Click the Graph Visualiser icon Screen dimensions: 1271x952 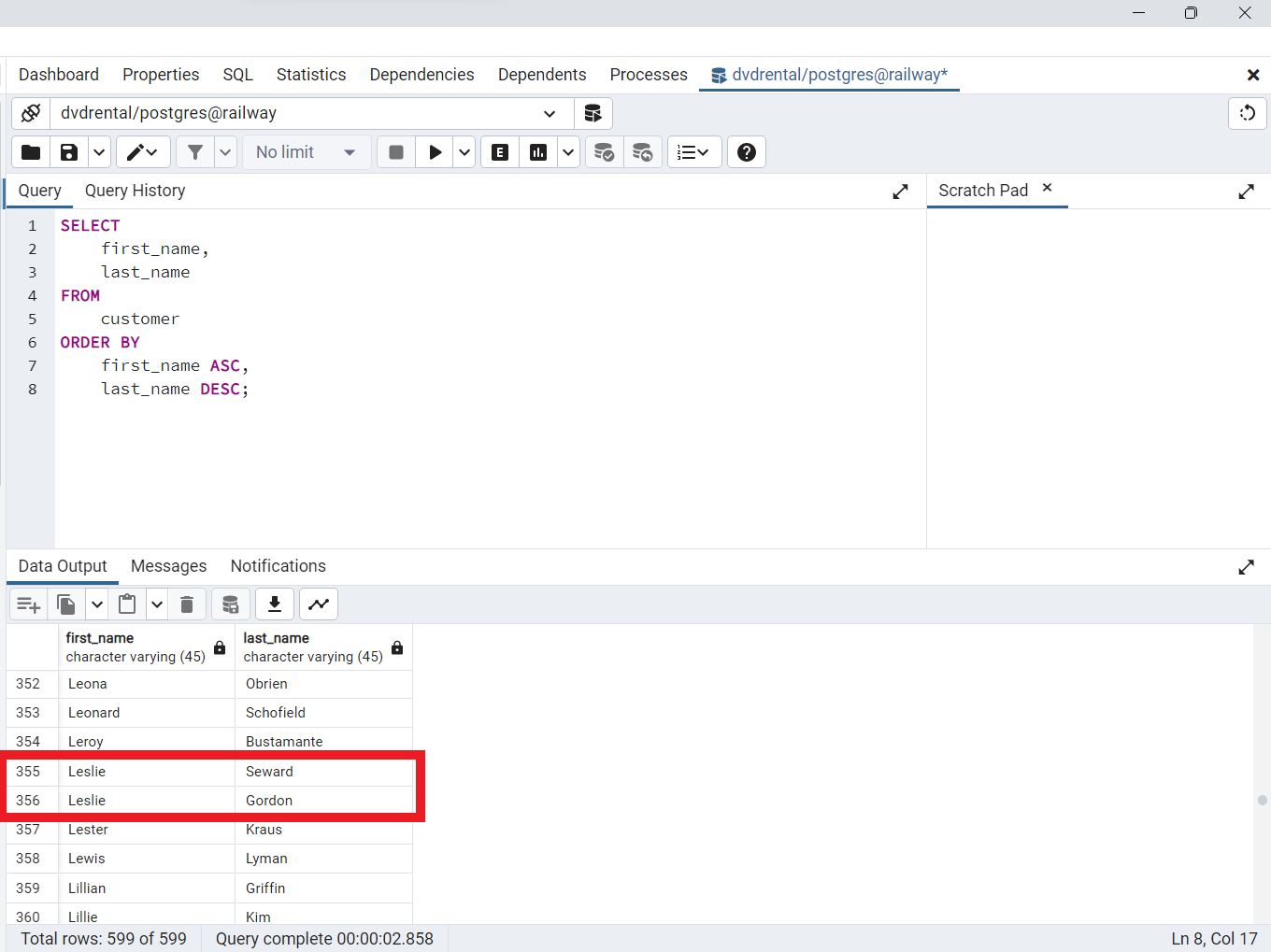[319, 604]
